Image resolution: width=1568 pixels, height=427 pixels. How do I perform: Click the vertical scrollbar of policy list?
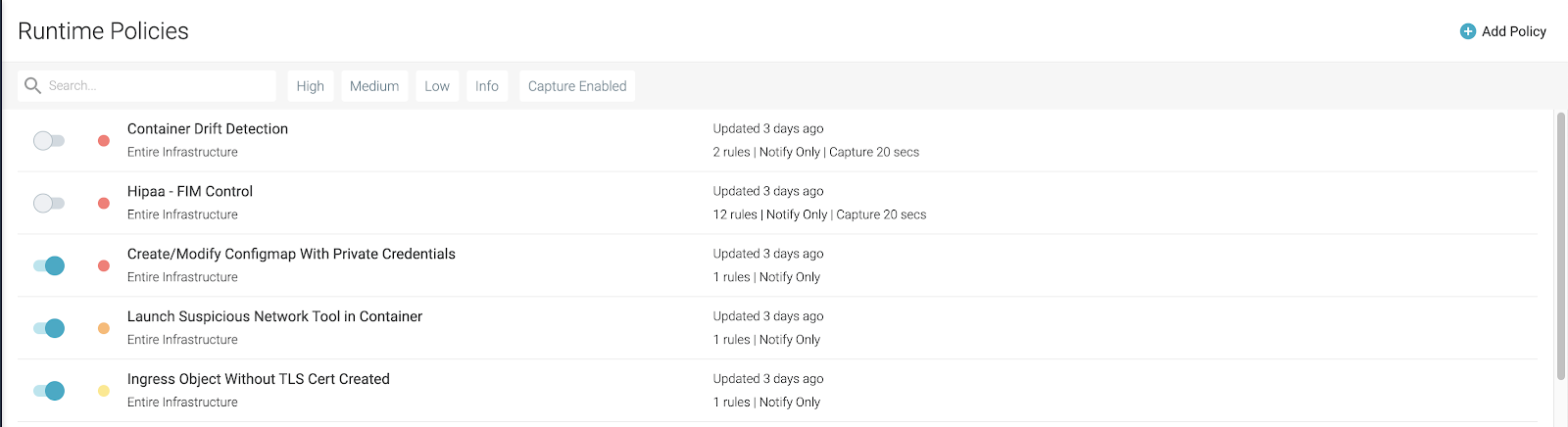[x=1561, y=246]
